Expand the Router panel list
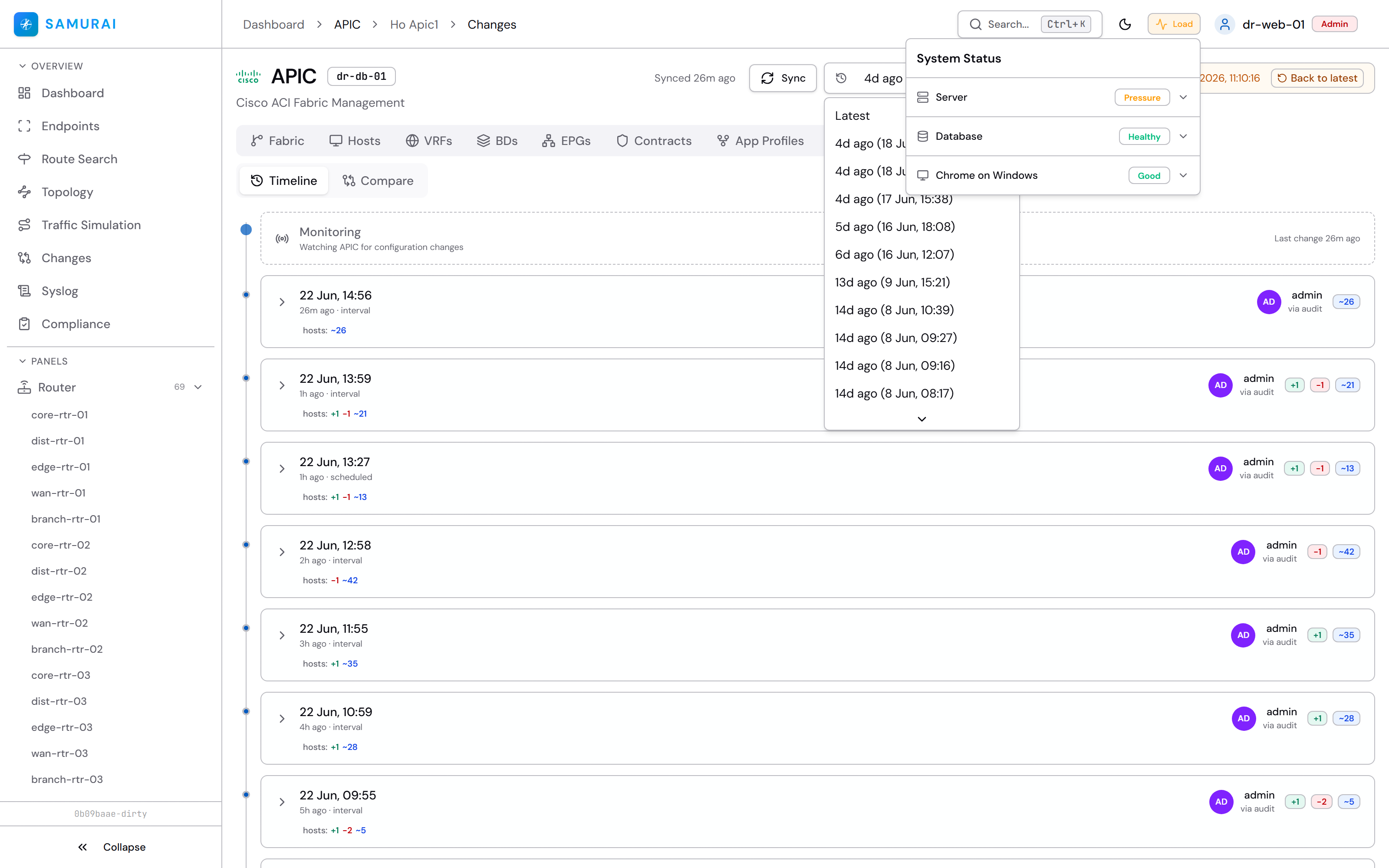1389x868 pixels. [198, 387]
